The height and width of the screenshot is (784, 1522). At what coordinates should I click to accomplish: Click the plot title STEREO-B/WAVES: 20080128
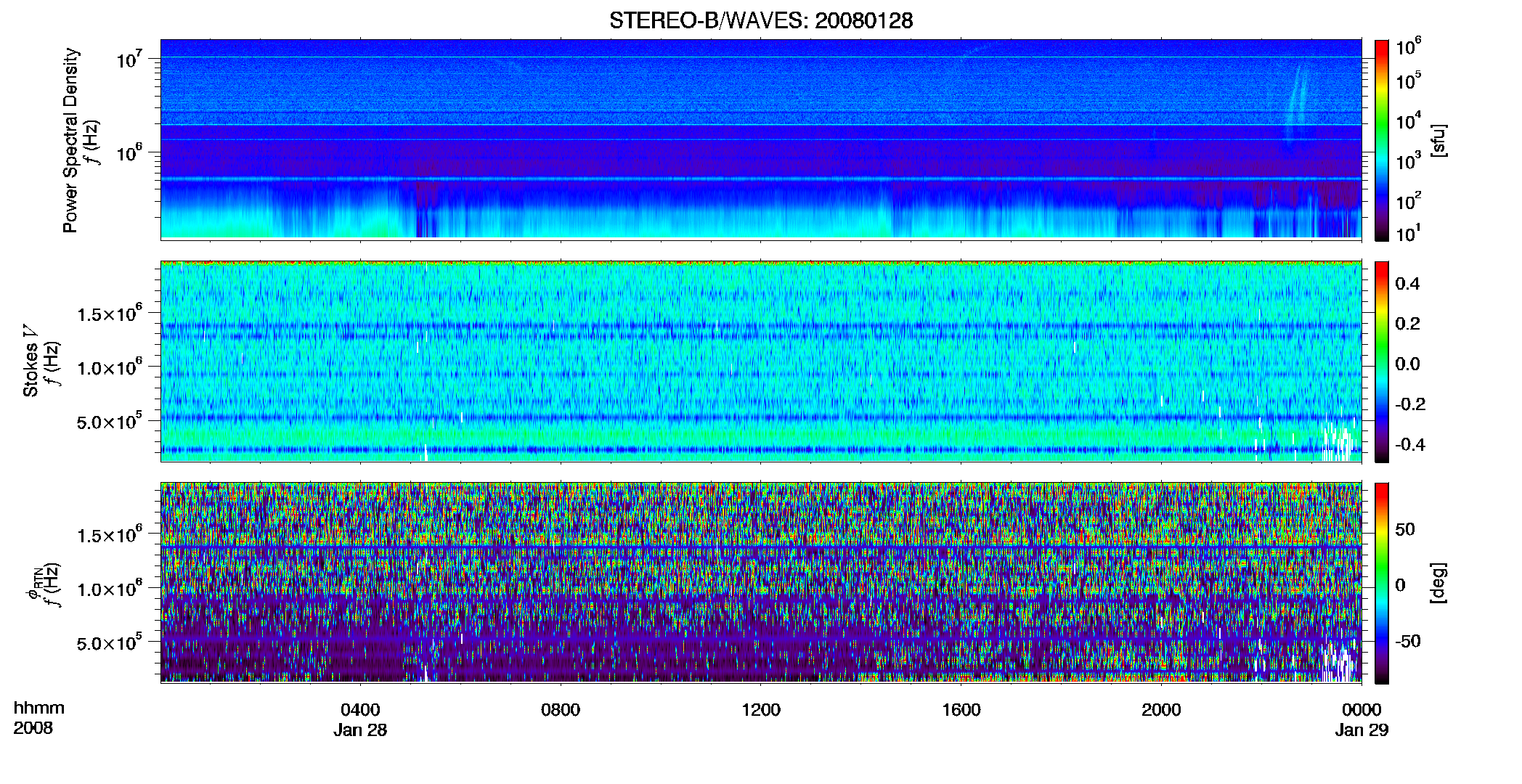coord(761,20)
